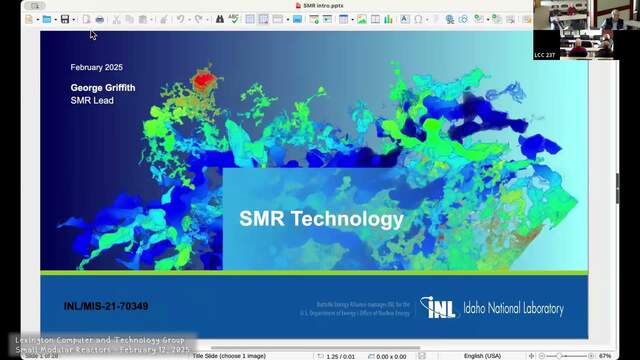Click the 67% zoom percentage
640x360 pixels.
click(605, 356)
